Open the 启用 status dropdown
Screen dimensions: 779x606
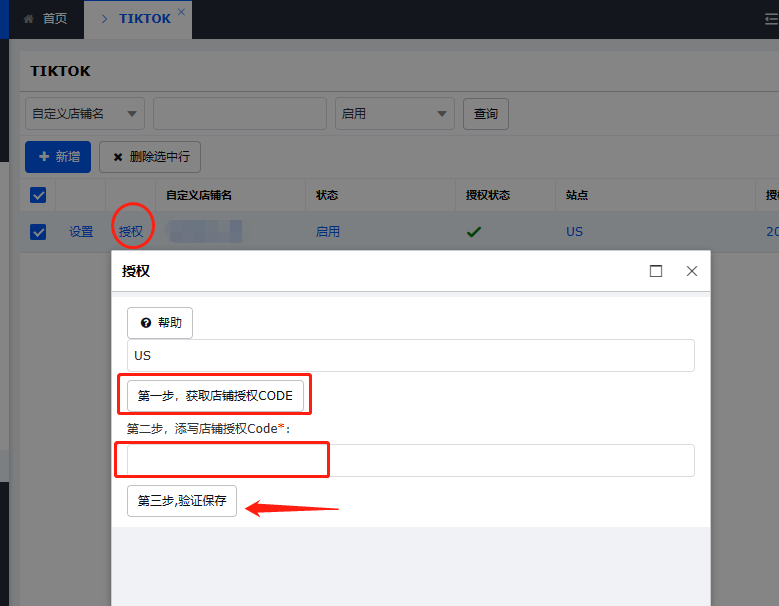tap(395, 114)
